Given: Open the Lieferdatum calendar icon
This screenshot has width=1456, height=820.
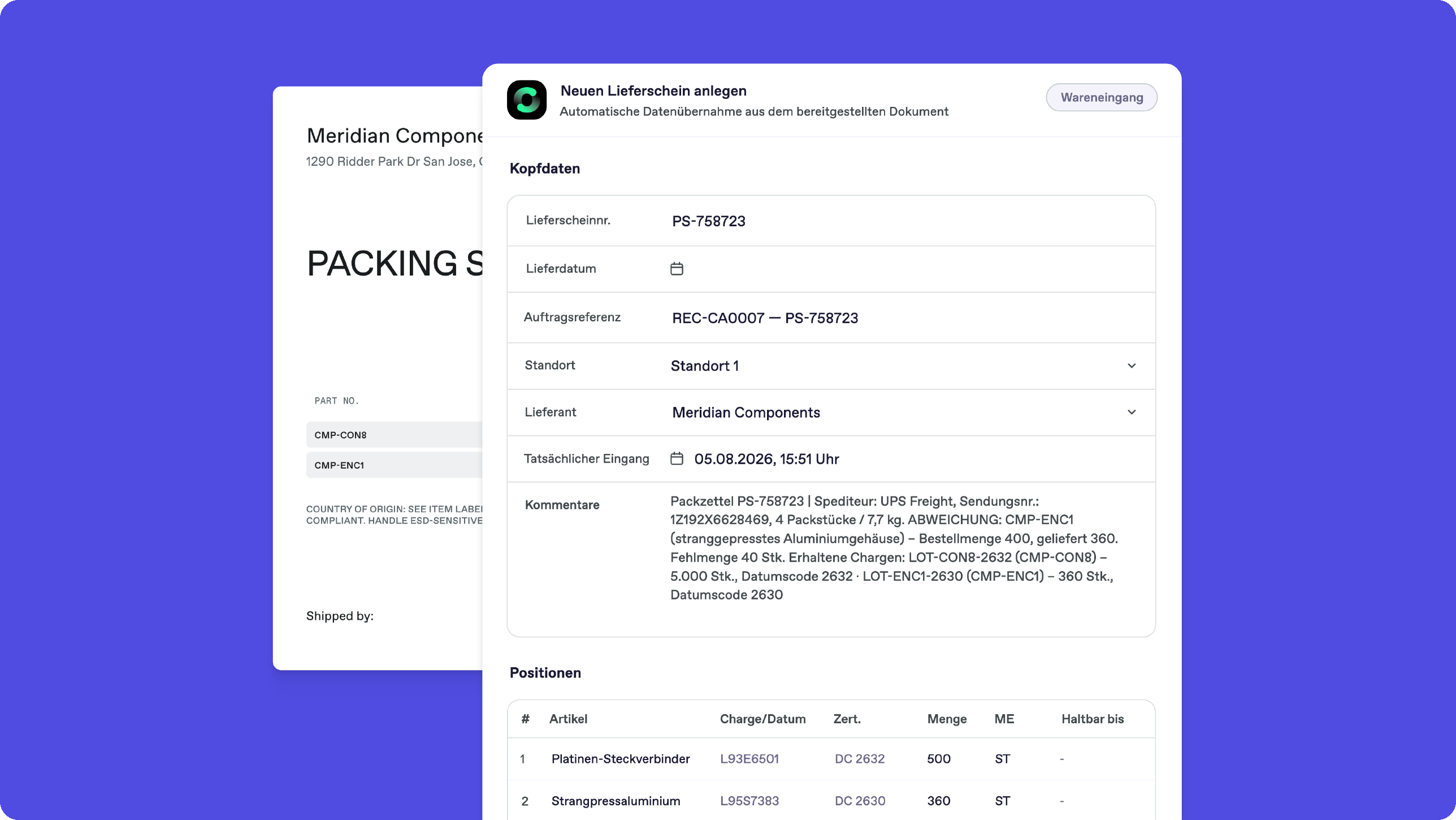Looking at the screenshot, I should pos(677,269).
